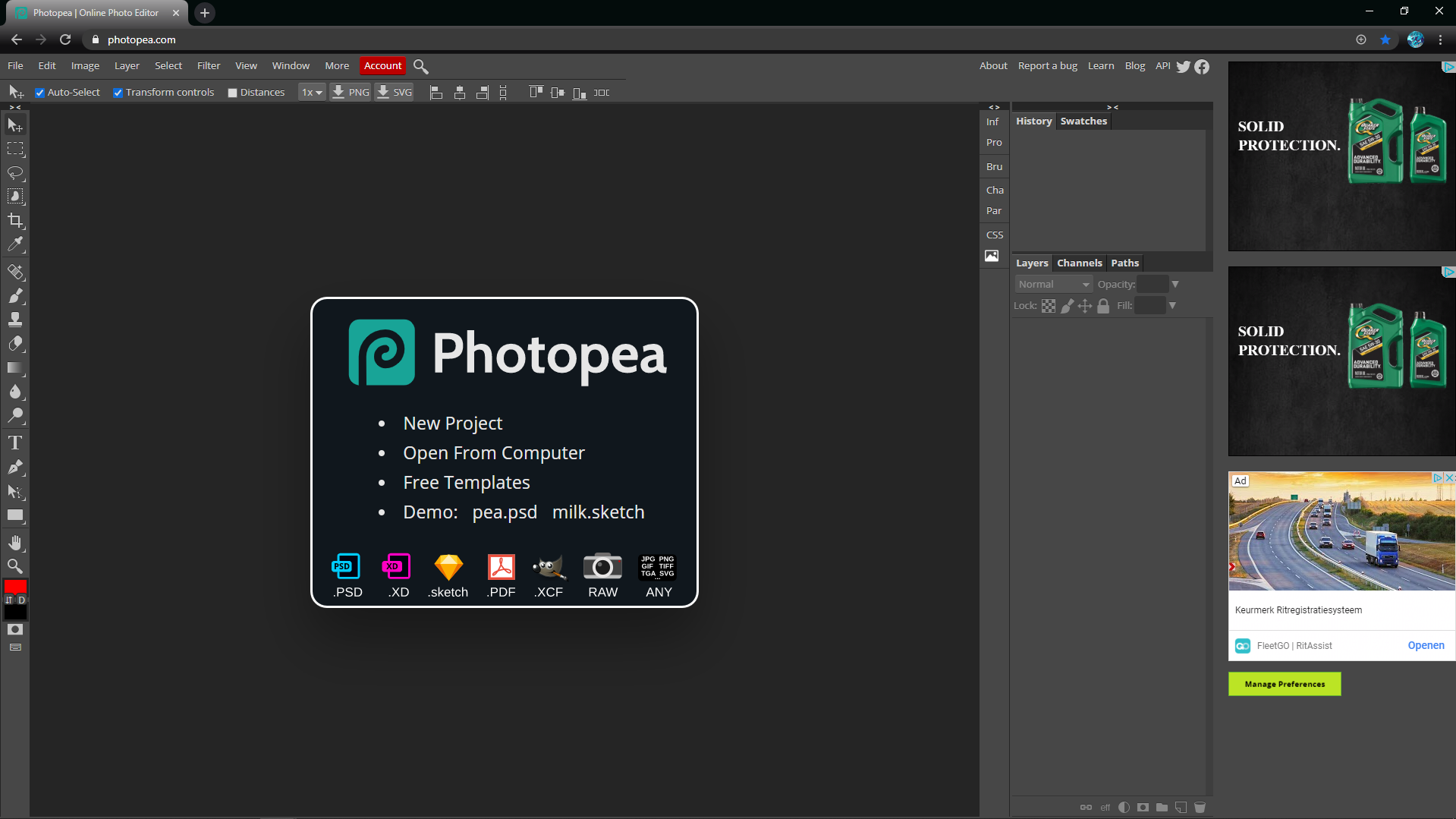This screenshot has width=1456, height=819.
Task: Enable the Distances checkbox
Action: [x=233, y=92]
